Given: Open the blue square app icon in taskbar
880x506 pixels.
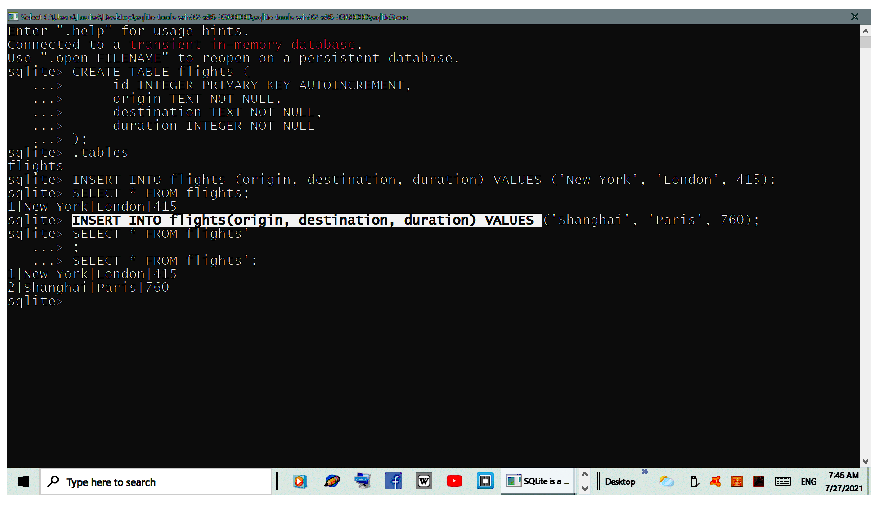Looking at the screenshot, I should 485,481.
